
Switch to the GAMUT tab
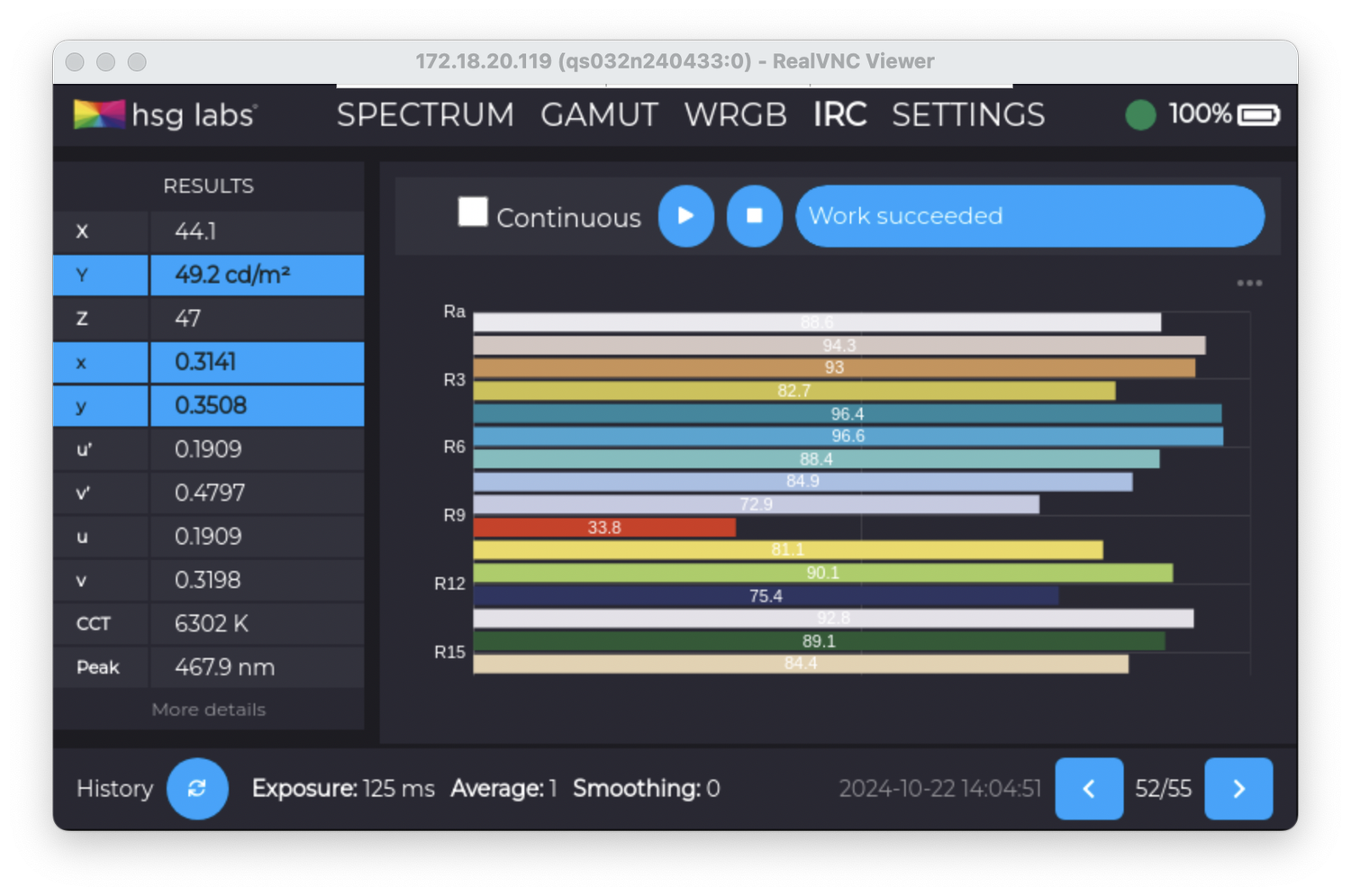click(x=599, y=114)
